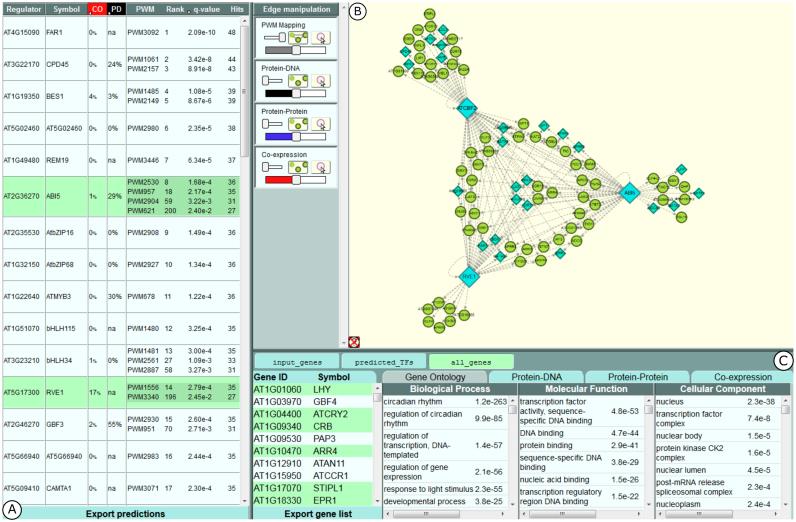Image resolution: width=796 pixels, height=522 pixels.
Task: Click the red X icon below the network
Action: pos(354,341)
